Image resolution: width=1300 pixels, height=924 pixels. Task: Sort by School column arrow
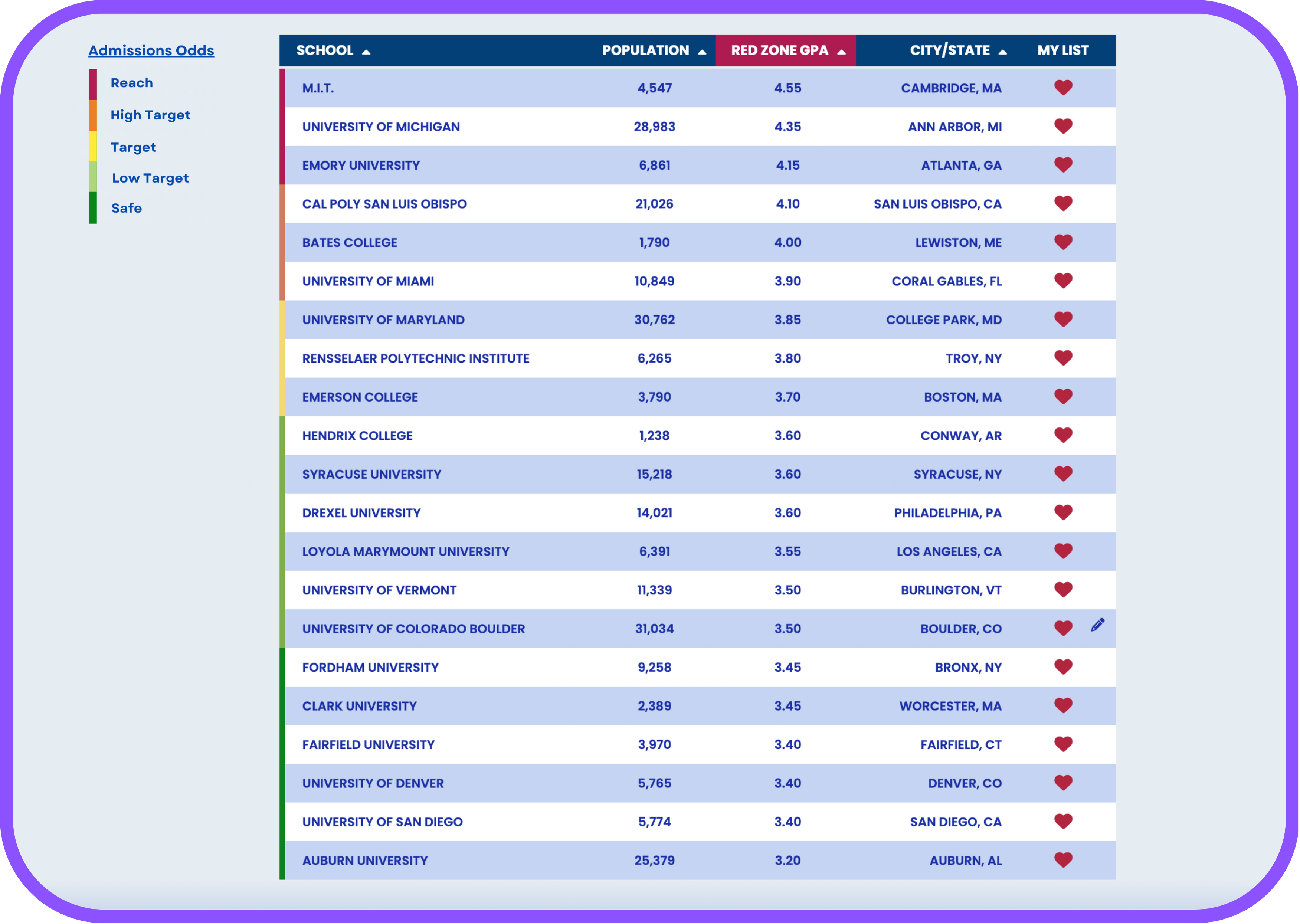pos(366,52)
